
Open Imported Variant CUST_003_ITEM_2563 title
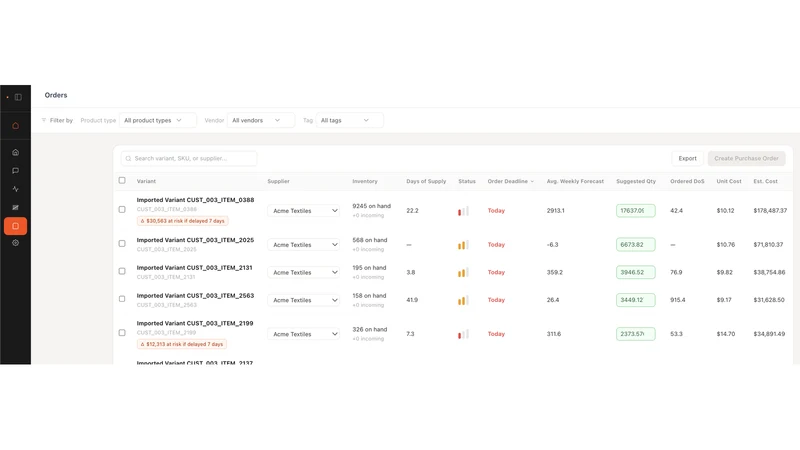click(x=195, y=295)
